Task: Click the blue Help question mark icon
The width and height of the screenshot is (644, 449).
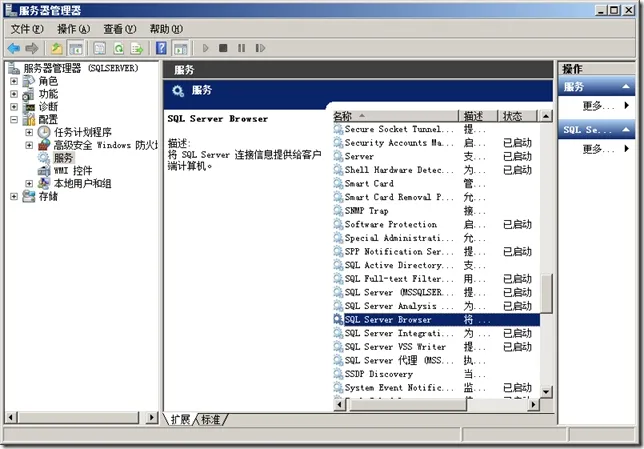Action: click(x=161, y=48)
